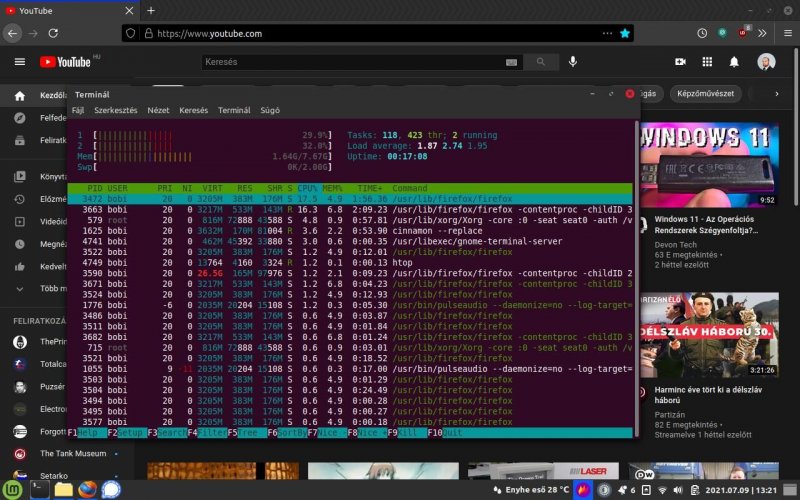Click the YouTube search magnifier button
The height and width of the screenshot is (500, 800).
pos(541,62)
